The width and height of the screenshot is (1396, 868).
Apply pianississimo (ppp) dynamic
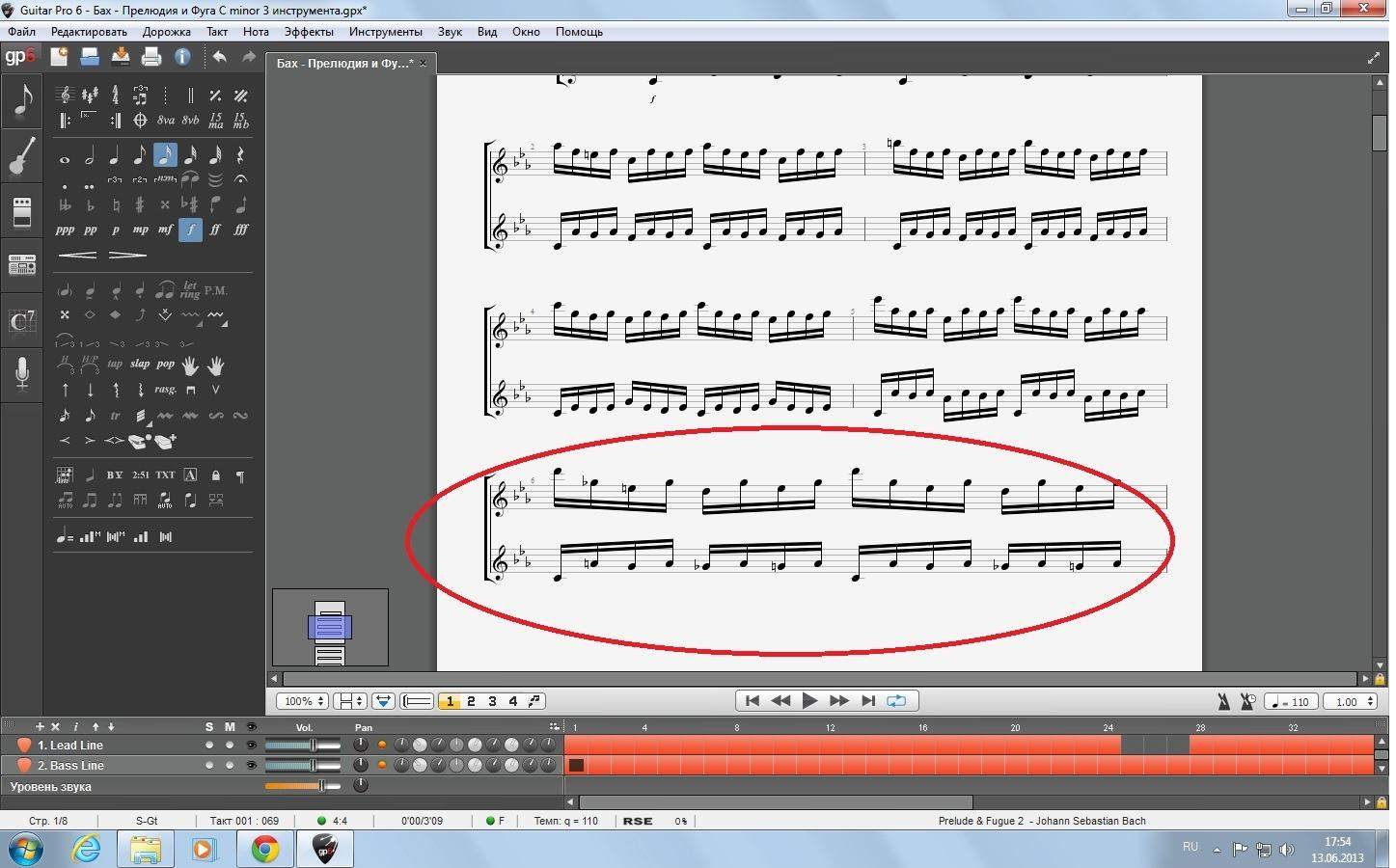coord(65,230)
